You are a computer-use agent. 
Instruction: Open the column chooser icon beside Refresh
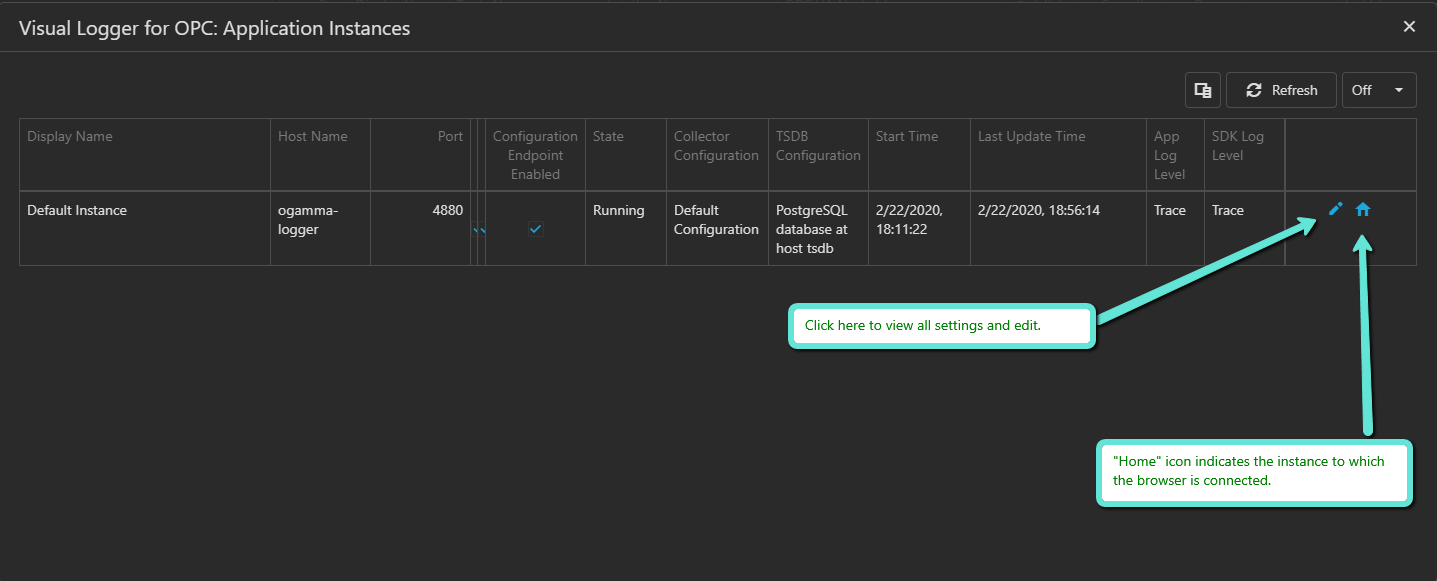coord(1202,90)
